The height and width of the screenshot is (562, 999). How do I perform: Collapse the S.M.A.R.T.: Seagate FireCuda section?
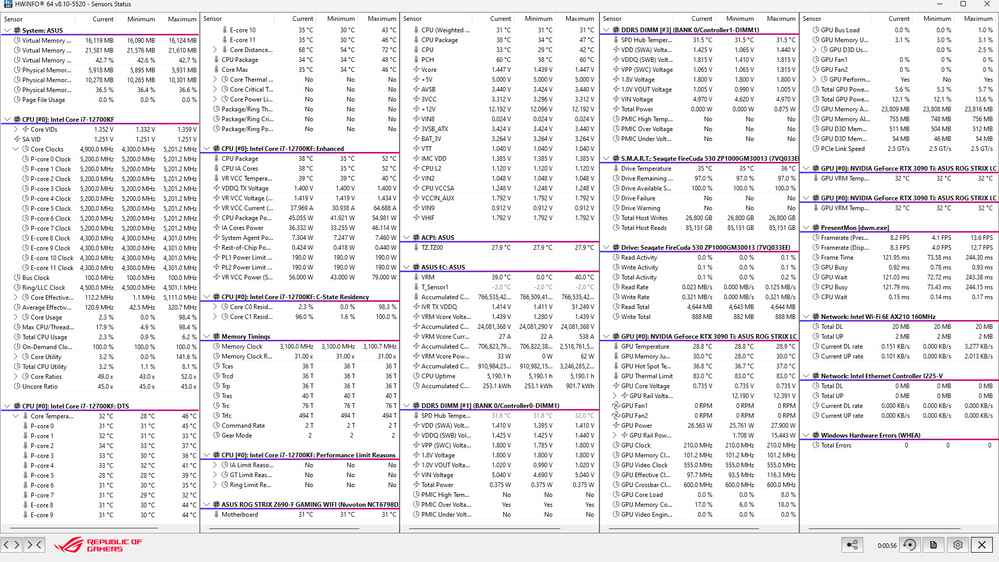[606, 159]
